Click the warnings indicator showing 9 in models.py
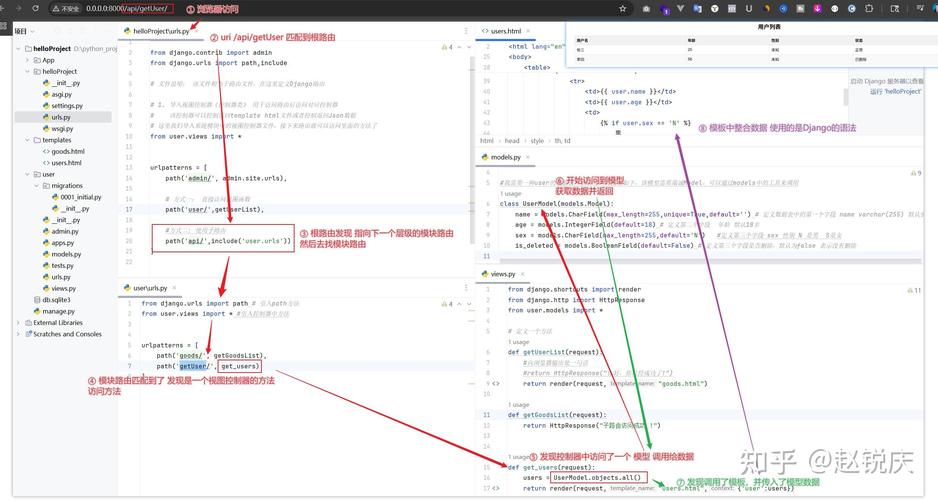The image size is (938, 500). 915,173
